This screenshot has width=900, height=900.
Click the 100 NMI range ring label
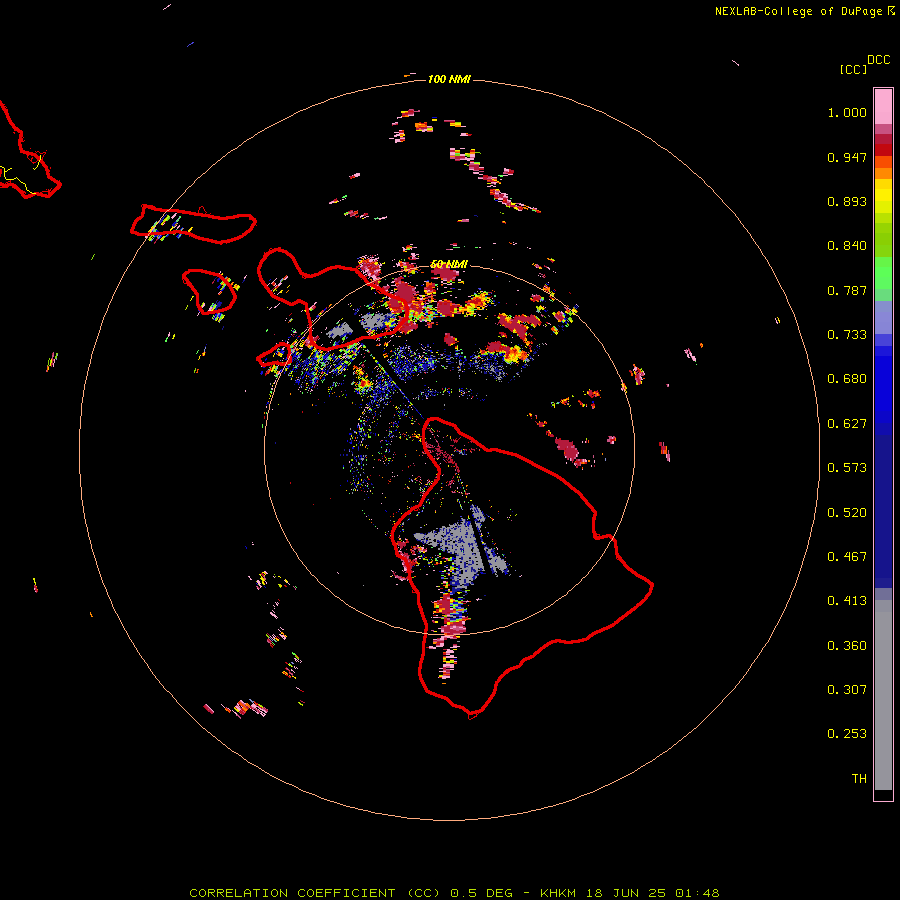[449, 79]
